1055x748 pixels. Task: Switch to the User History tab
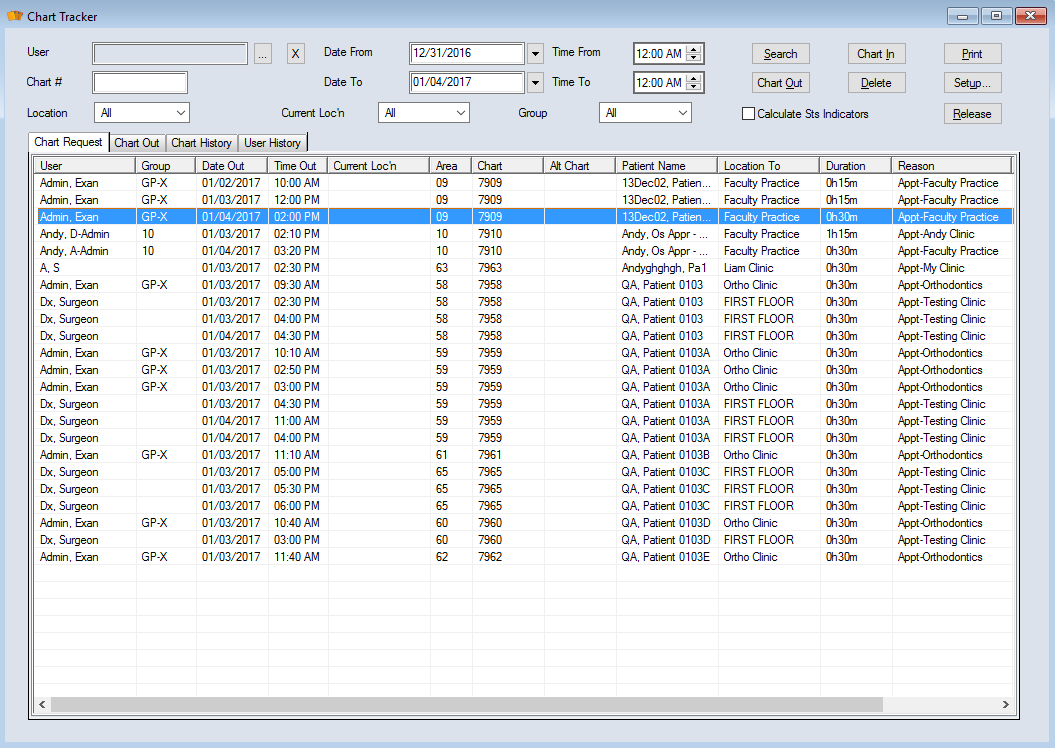click(273, 143)
